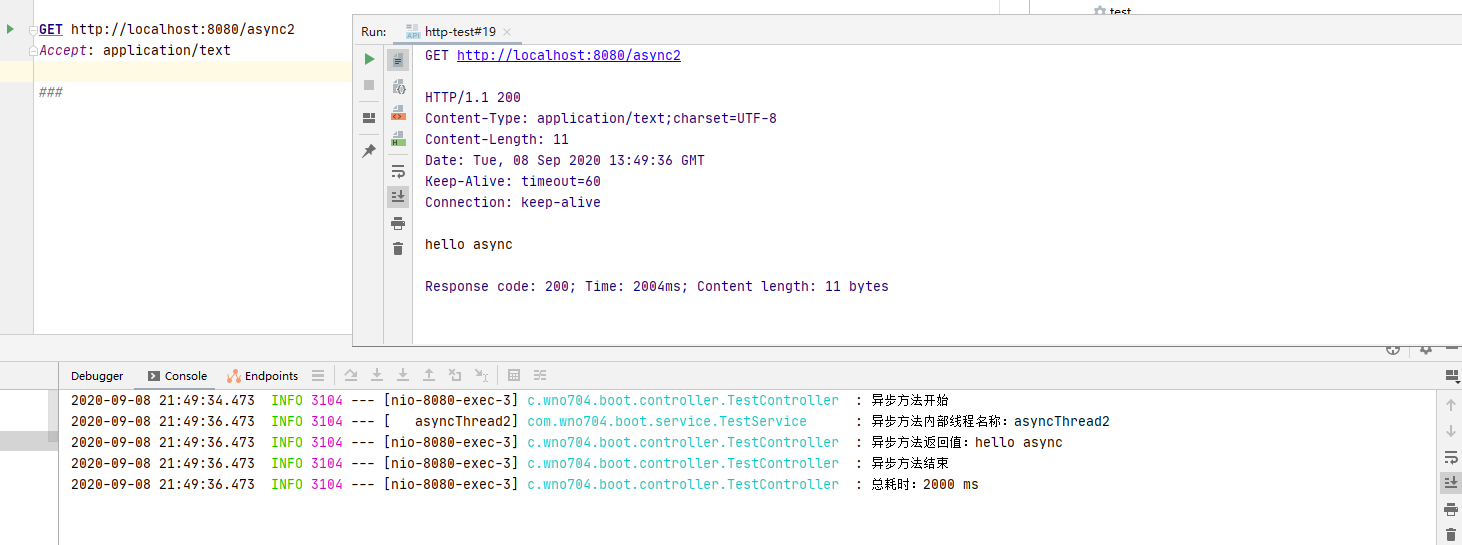View response as HTML

[x=398, y=139]
